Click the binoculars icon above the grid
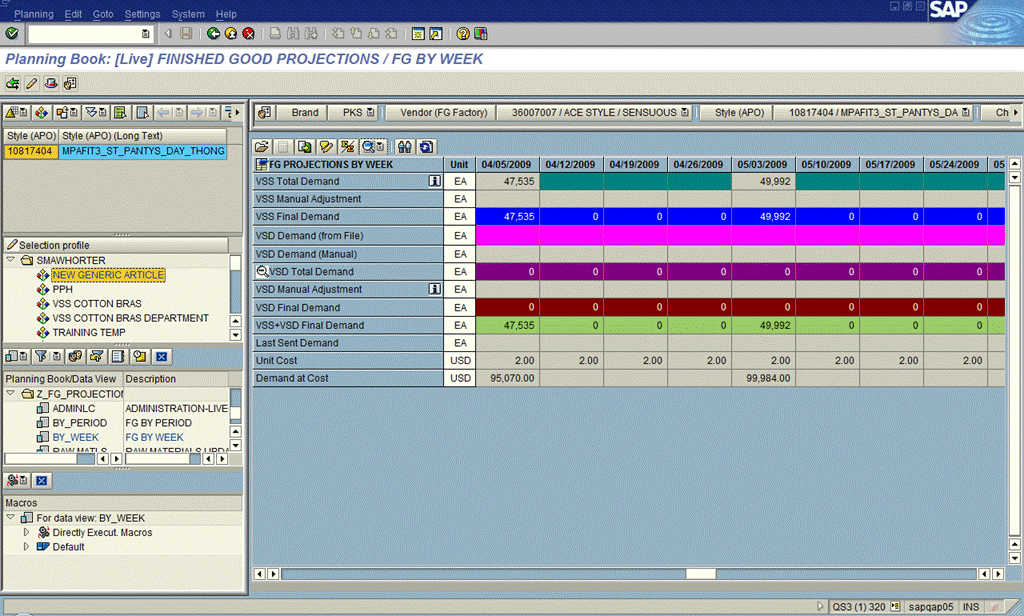Image resolution: width=1024 pixels, height=616 pixels. 405,147
